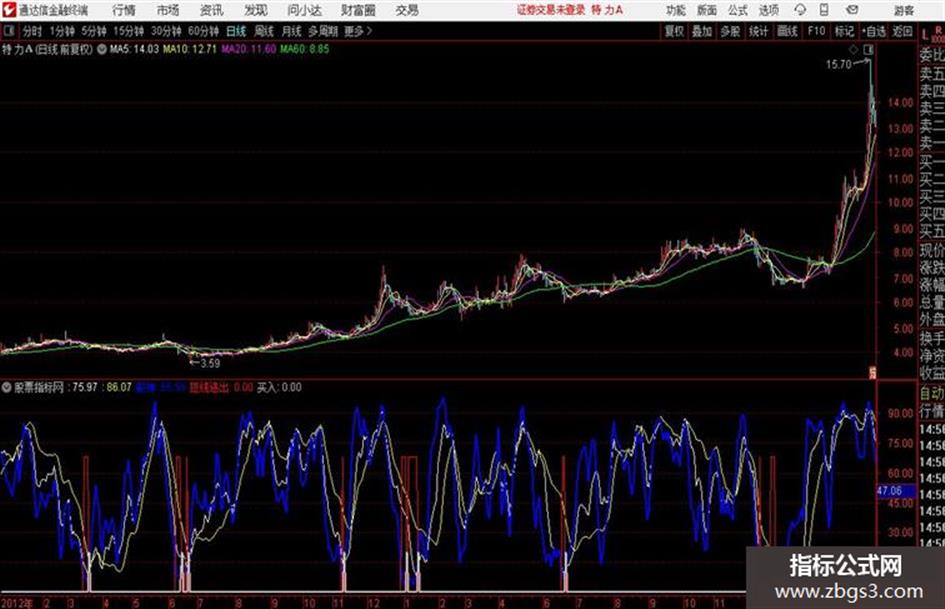Expand the 更多 > periods list
Screen dimensions: 945x609
coord(358,31)
